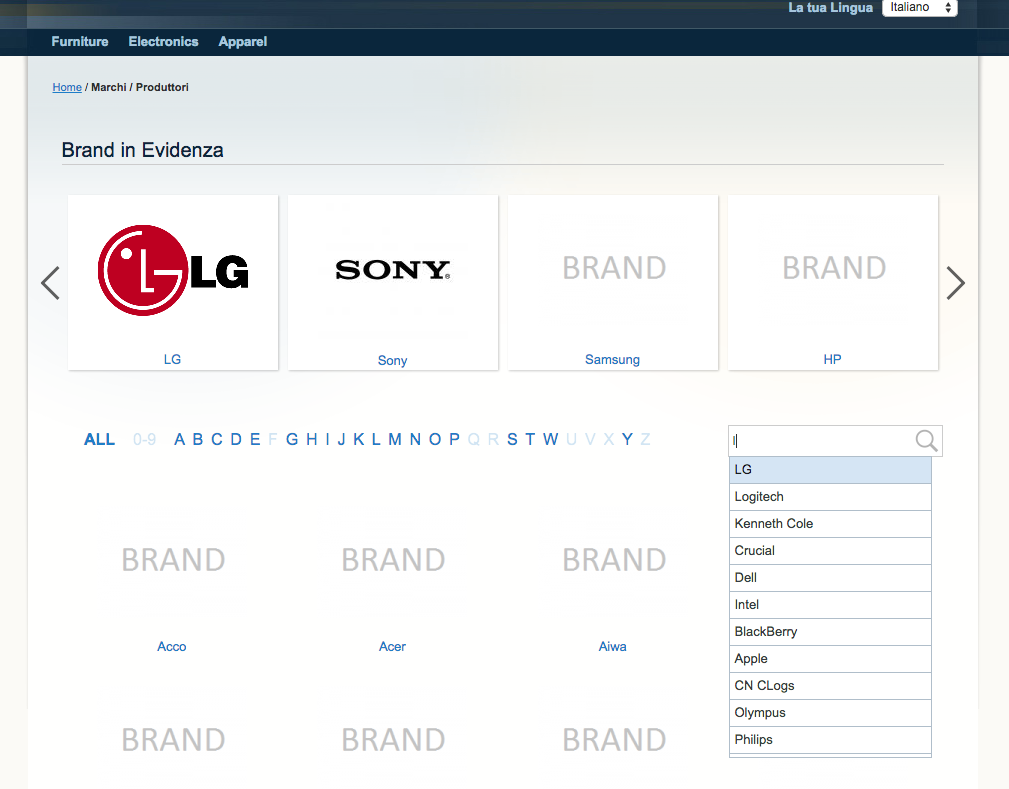Screen dimensions: 1009x789
Task: Filter brands by letter G
Action: pos(292,440)
